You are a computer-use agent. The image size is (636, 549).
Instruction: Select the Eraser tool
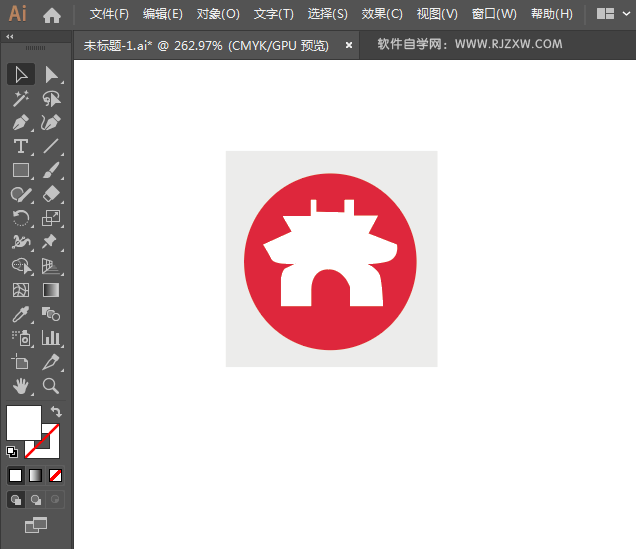(x=51, y=194)
